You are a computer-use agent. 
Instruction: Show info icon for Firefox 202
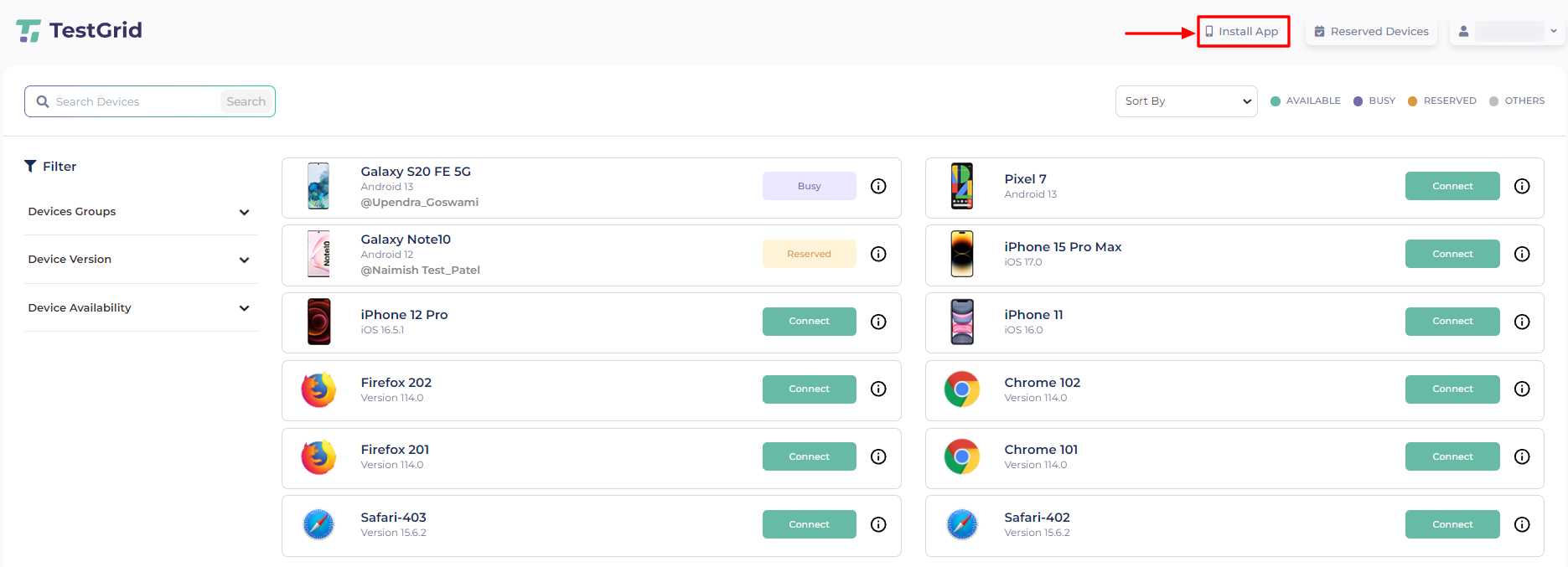coord(878,389)
